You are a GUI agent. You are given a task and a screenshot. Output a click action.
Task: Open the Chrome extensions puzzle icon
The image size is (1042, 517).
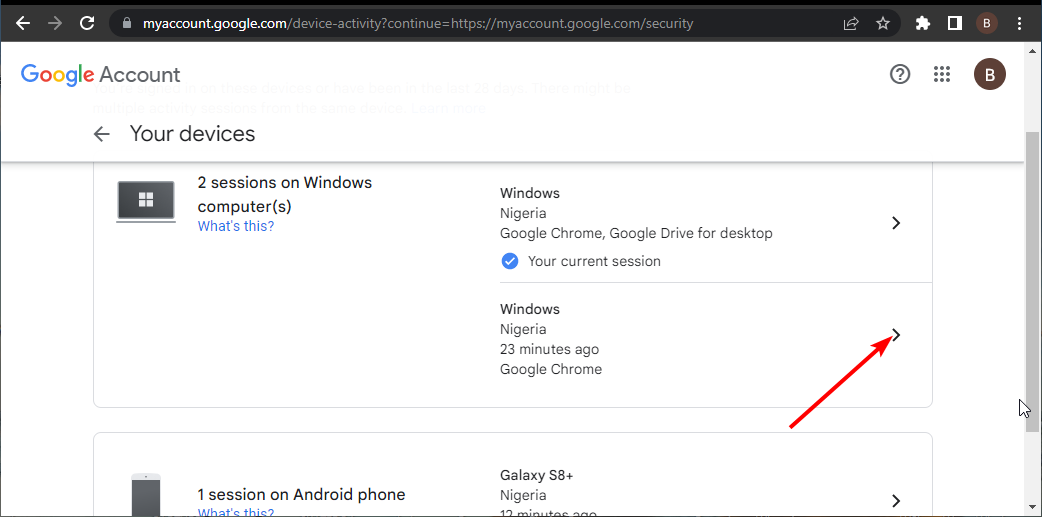[x=923, y=22]
